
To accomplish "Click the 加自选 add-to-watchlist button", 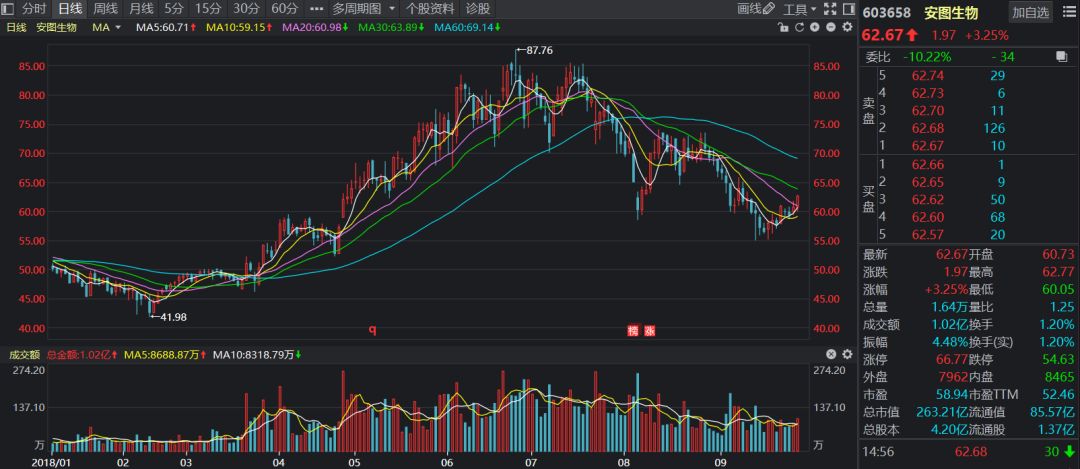I will click(x=1030, y=12).
